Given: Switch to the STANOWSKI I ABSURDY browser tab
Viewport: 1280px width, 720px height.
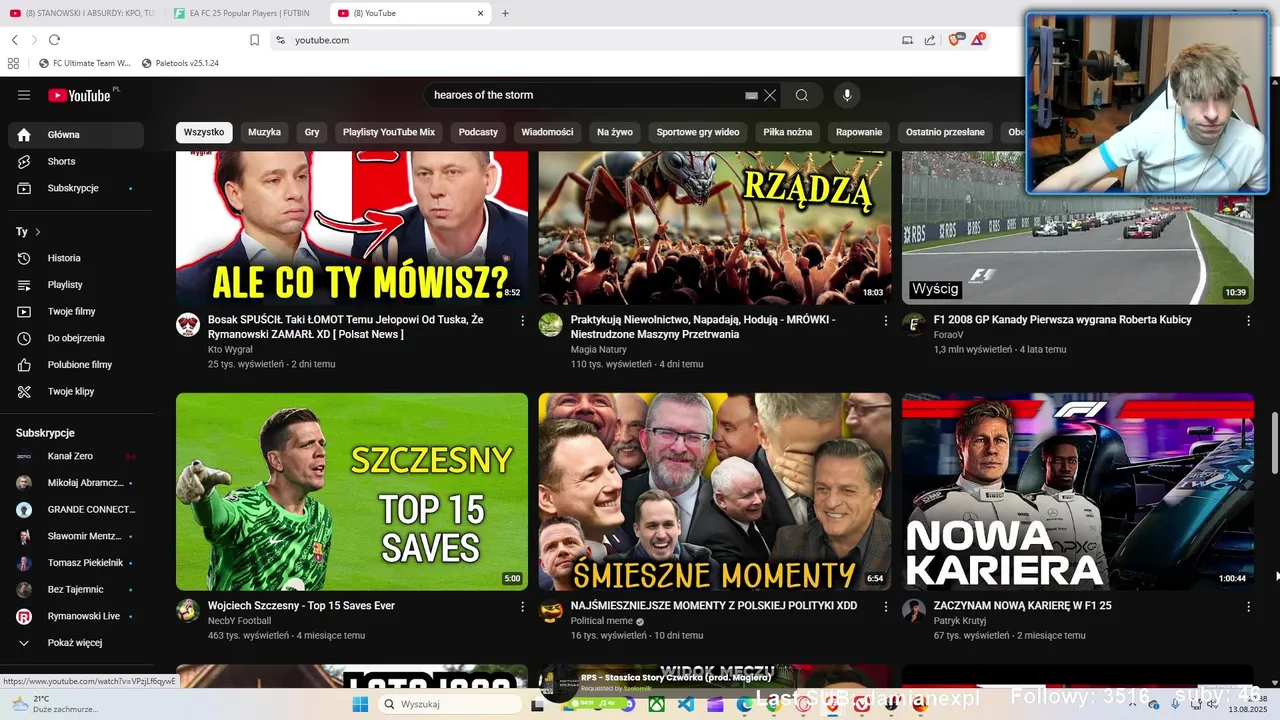Looking at the screenshot, I should click(83, 13).
